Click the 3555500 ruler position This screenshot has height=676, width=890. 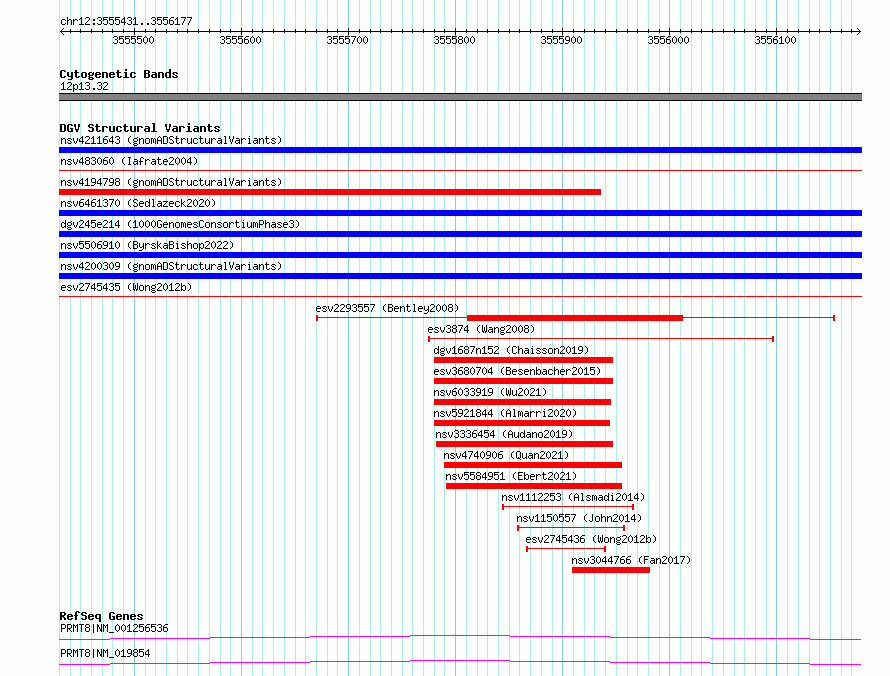[x=133, y=40]
